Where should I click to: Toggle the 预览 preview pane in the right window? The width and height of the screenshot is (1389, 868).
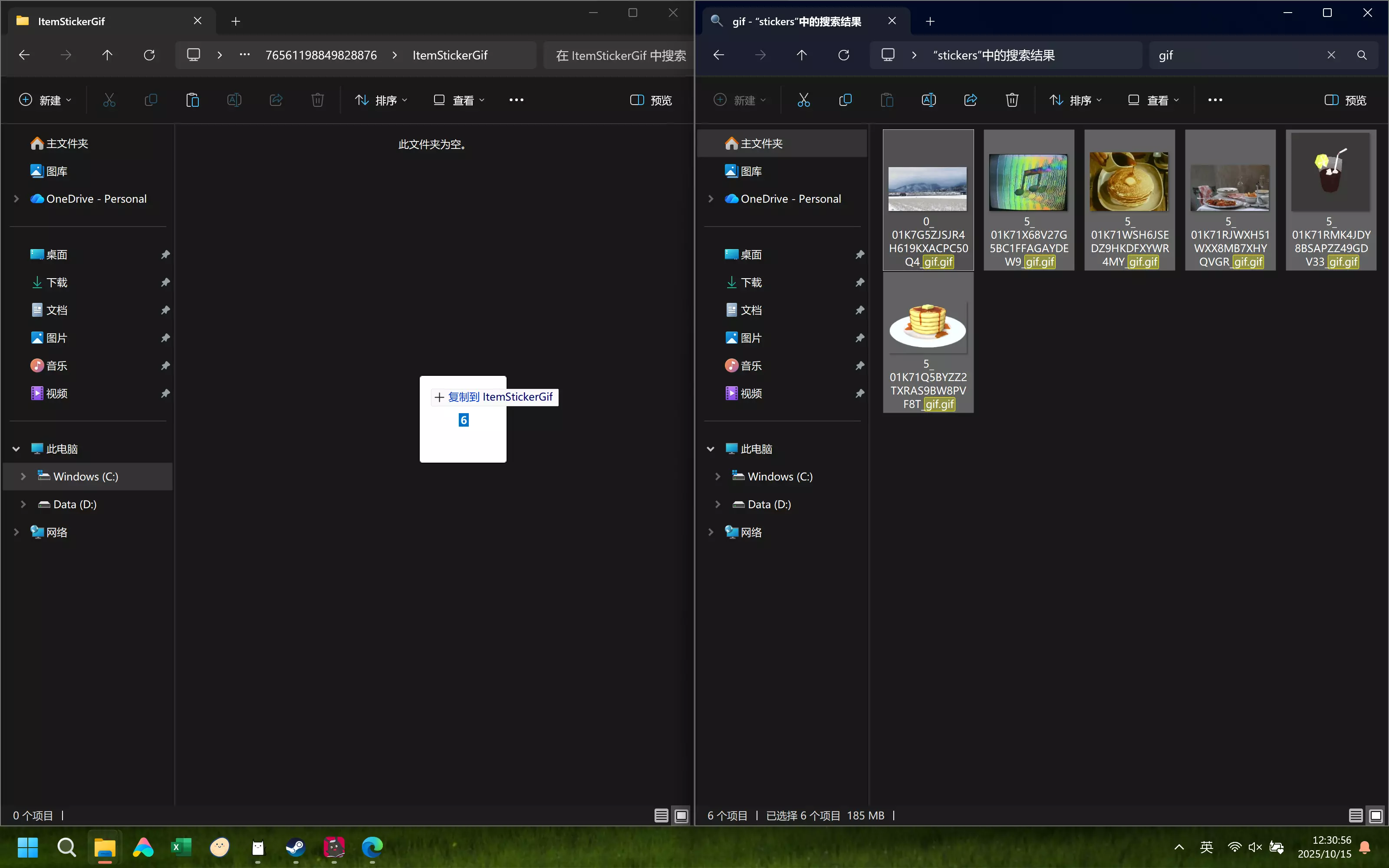(x=1345, y=100)
